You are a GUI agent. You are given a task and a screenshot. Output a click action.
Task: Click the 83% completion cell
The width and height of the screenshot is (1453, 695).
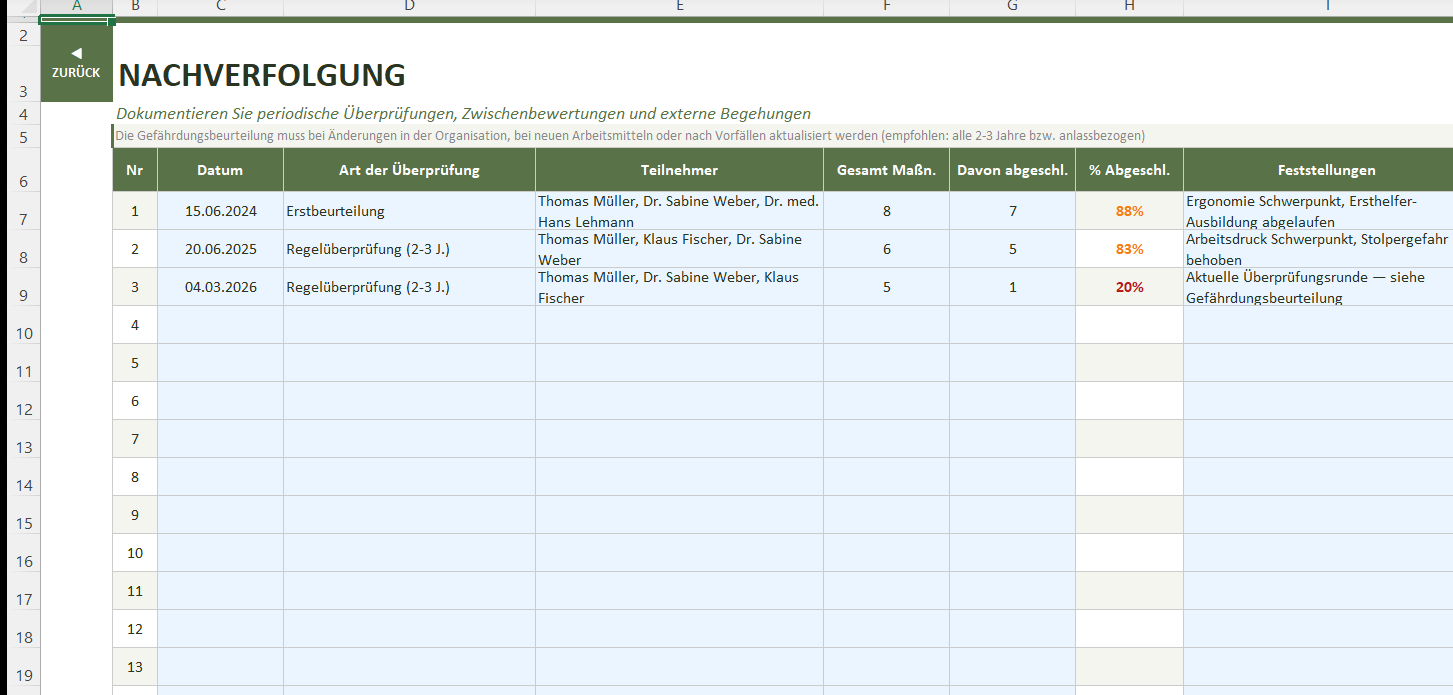1129,249
